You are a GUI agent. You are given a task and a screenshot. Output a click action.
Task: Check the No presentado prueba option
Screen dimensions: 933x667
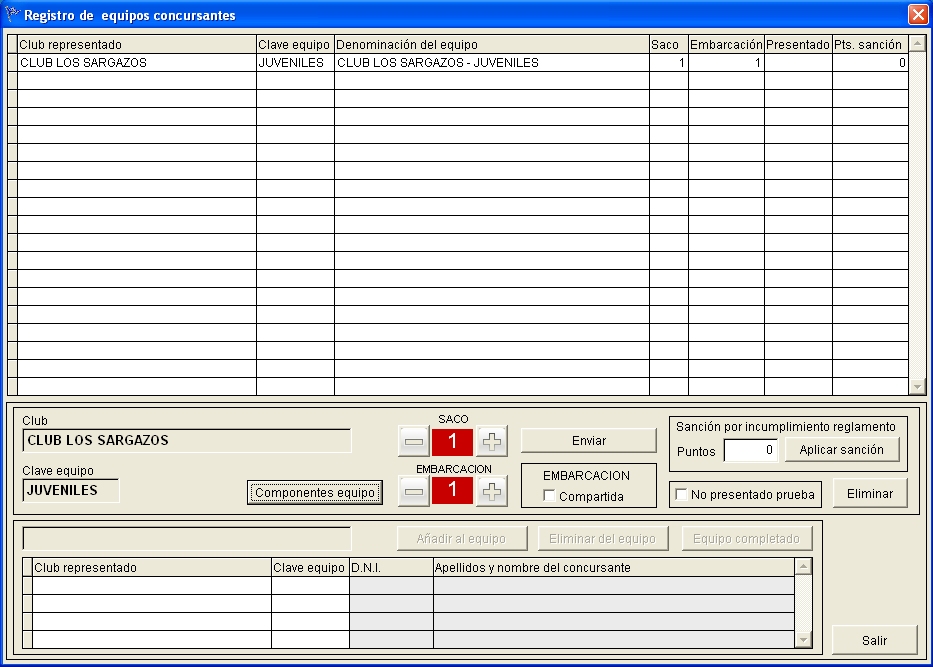pyautogui.click(x=682, y=494)
